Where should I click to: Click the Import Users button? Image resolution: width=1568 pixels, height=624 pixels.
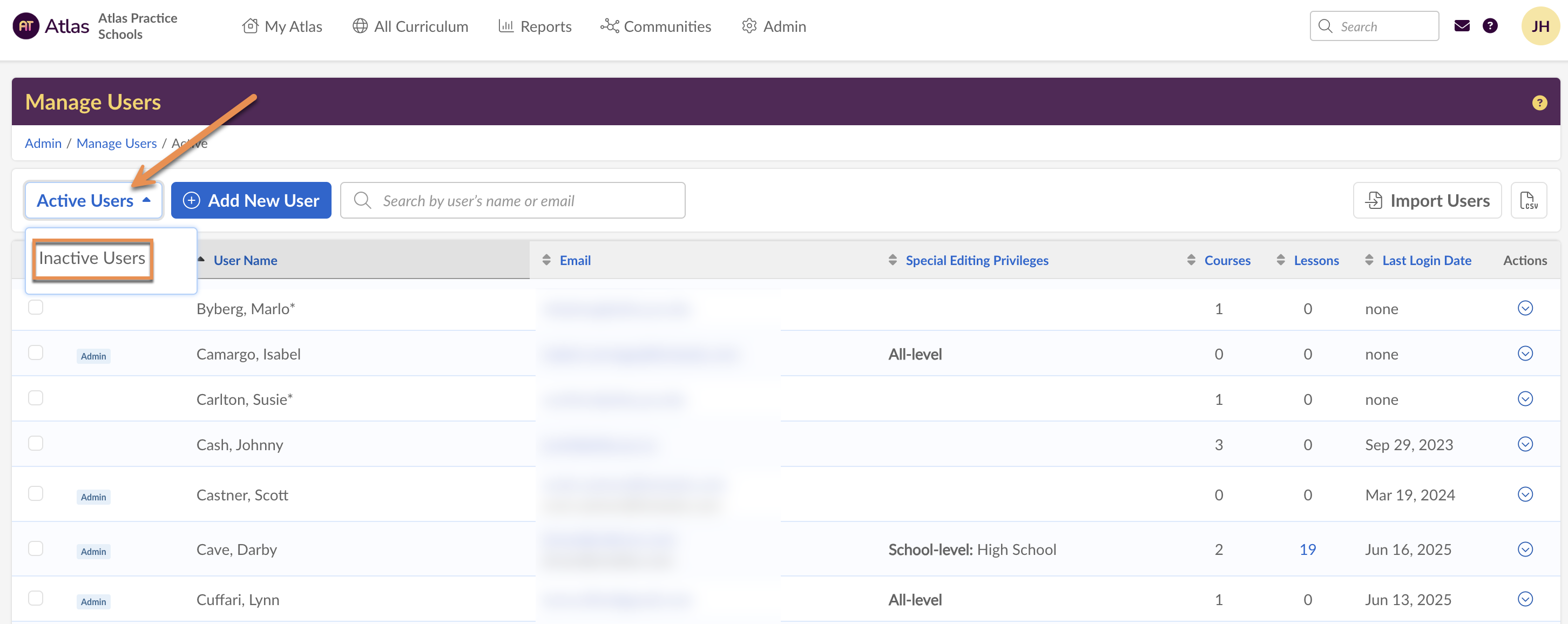[x=1428, y=200]
